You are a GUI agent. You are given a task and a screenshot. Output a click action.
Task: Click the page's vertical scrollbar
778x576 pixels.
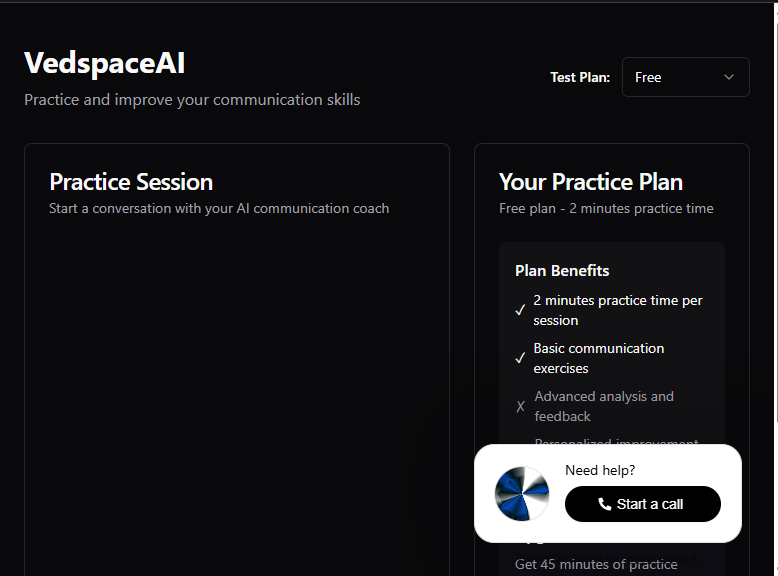[x=775, y=288]
